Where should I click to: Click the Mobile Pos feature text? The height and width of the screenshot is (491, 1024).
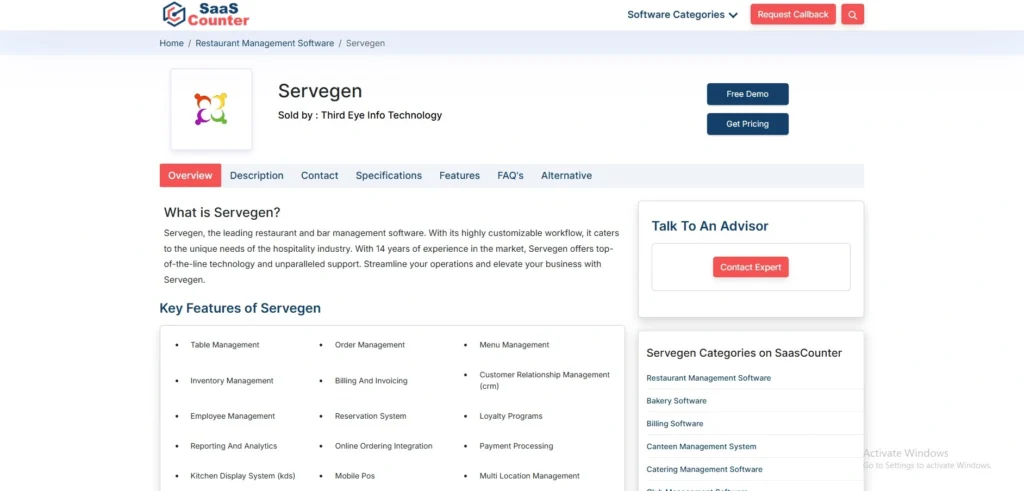click(x=355, y=476)
